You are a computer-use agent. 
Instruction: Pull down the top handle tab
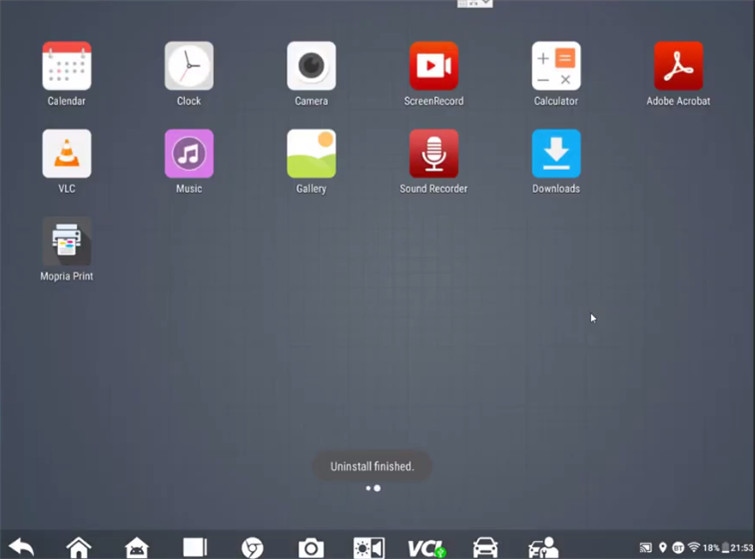coord(475,4)
